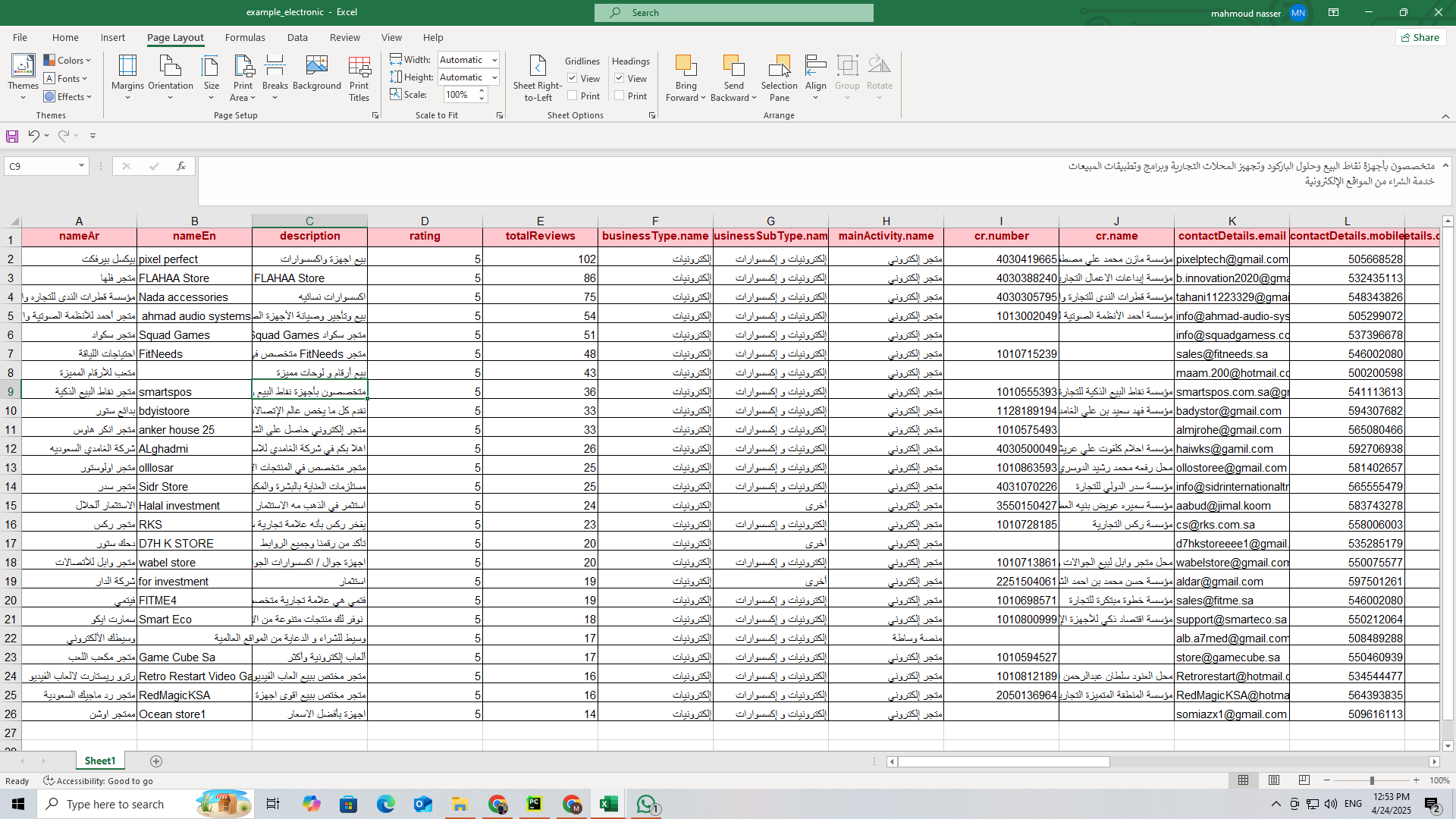Expand the Name Box dropdown arrow

(81, 166)
